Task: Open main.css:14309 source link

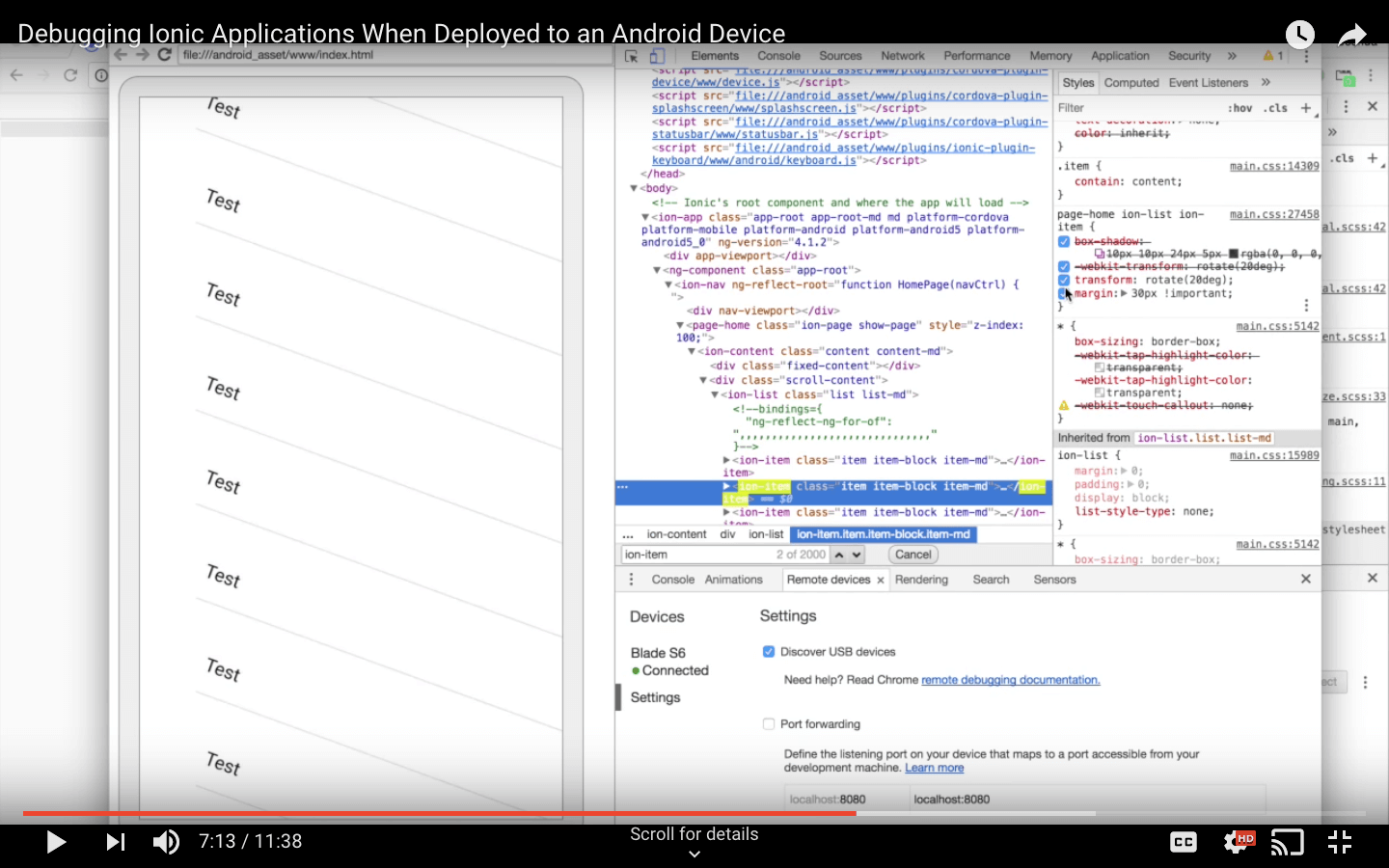Action: (1274, 167)
